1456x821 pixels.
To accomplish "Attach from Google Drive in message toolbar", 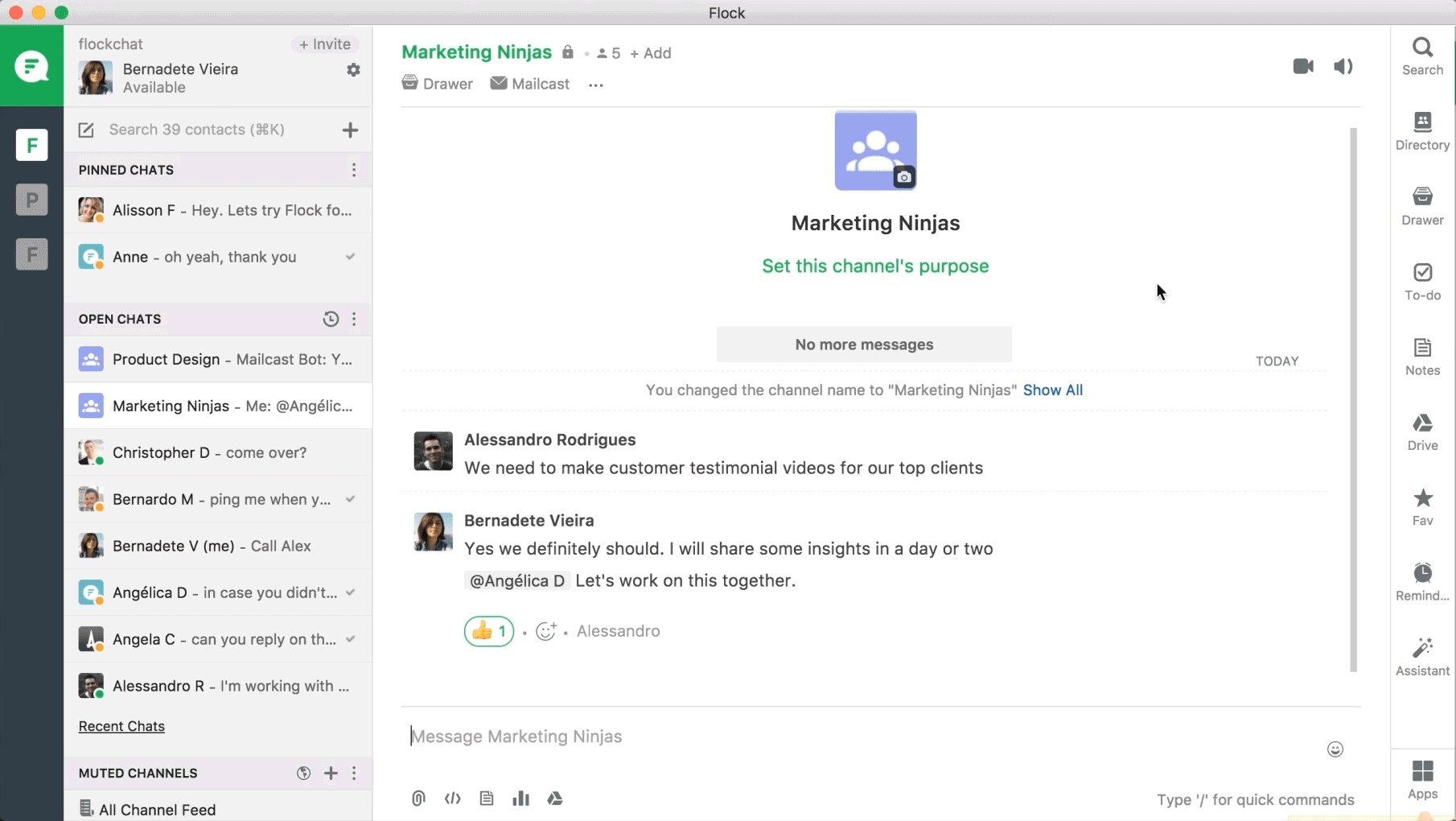I will point(555,798).
